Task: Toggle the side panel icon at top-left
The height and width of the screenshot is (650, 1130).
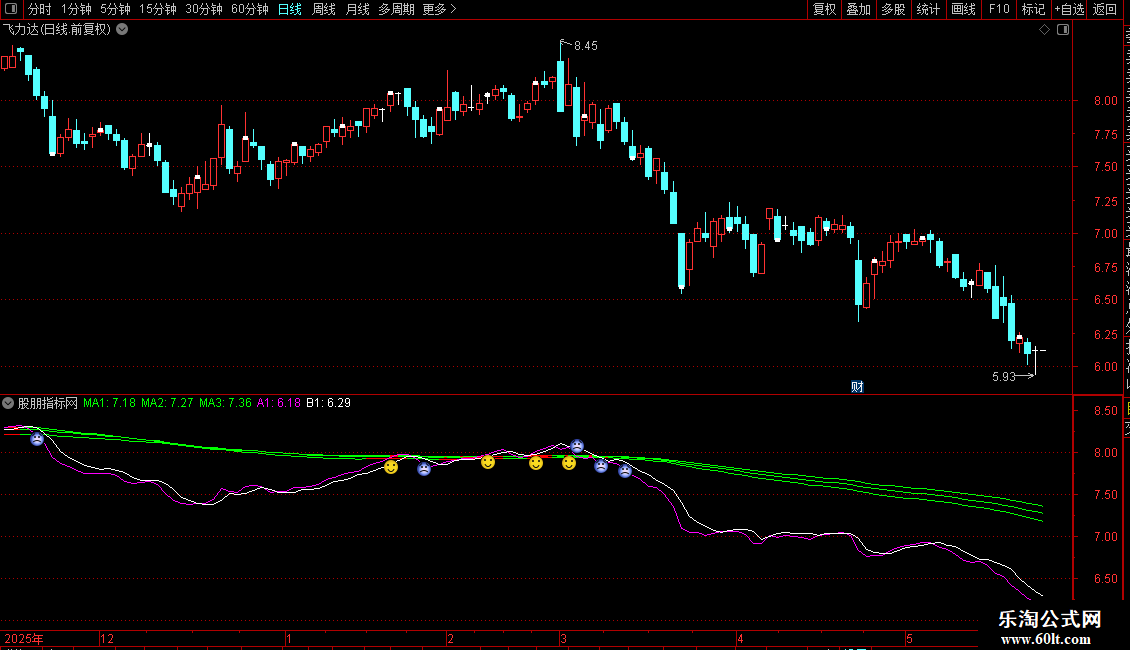Action: (x=11, y=9)
